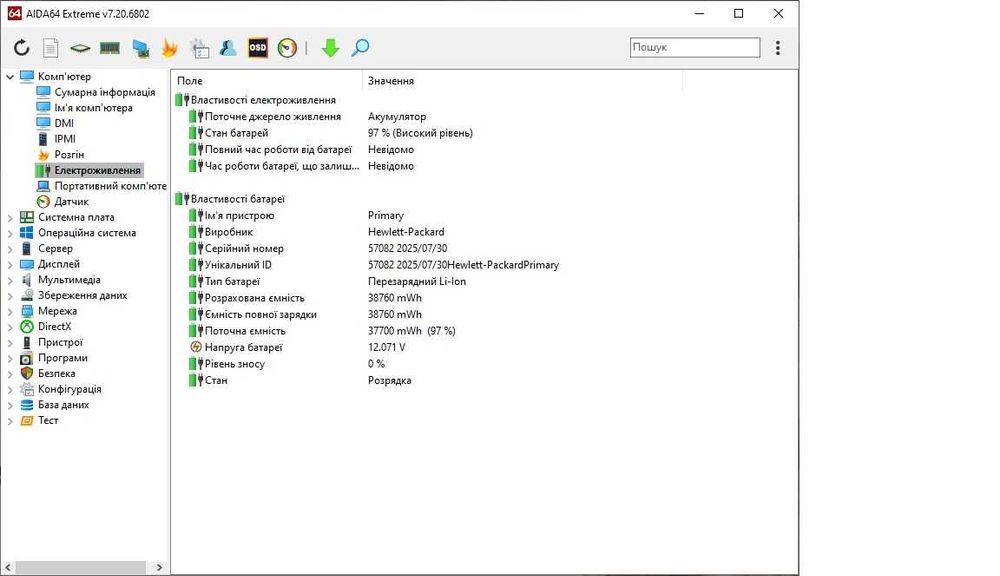
Task: Expand the Збереження даних node
Action: [x=10, y=296]
